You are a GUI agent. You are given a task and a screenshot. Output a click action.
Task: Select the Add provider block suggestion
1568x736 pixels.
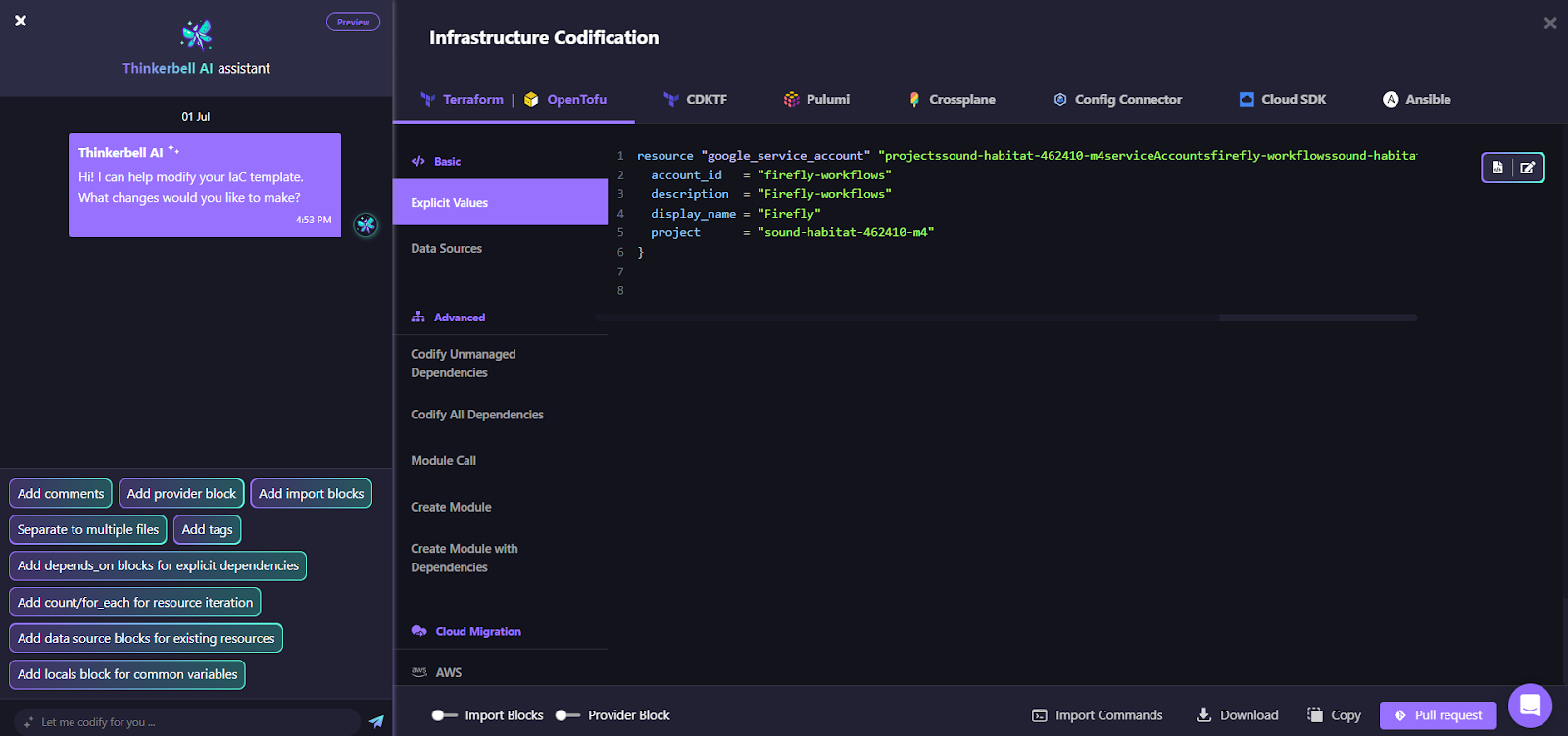click(x=181, y=494)
